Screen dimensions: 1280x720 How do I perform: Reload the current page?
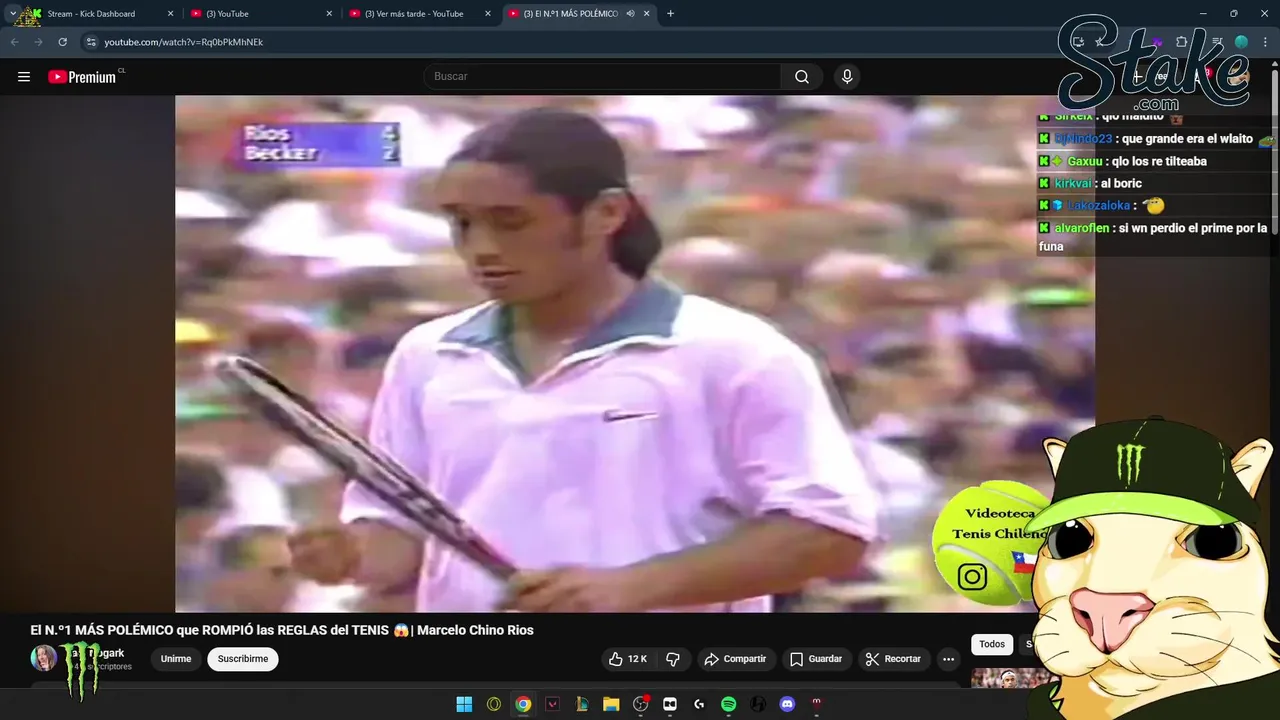click(62, 42)
